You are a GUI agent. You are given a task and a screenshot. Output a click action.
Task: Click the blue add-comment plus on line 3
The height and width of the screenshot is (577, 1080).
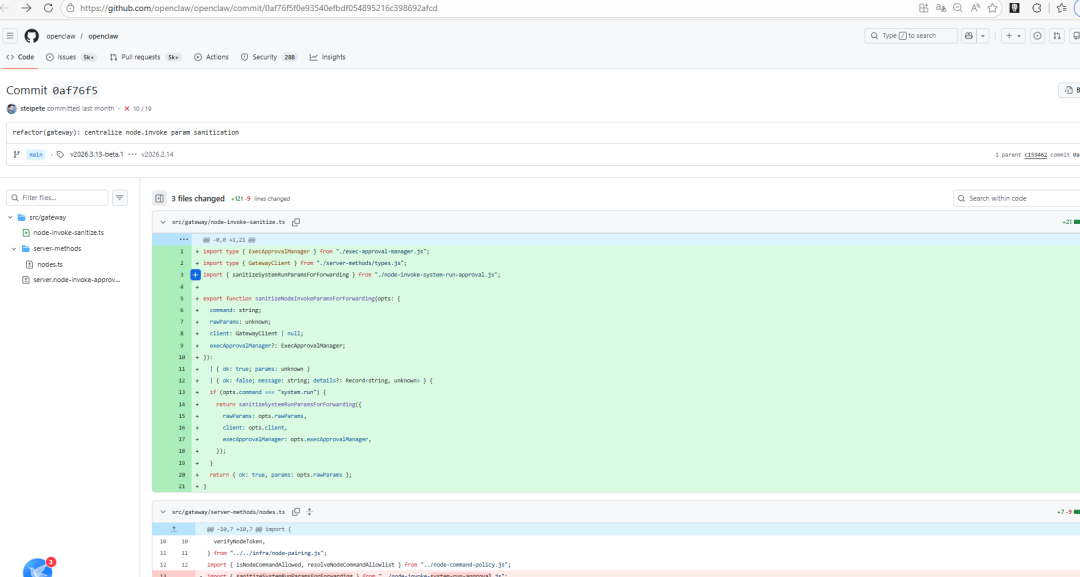coord(196,274)
